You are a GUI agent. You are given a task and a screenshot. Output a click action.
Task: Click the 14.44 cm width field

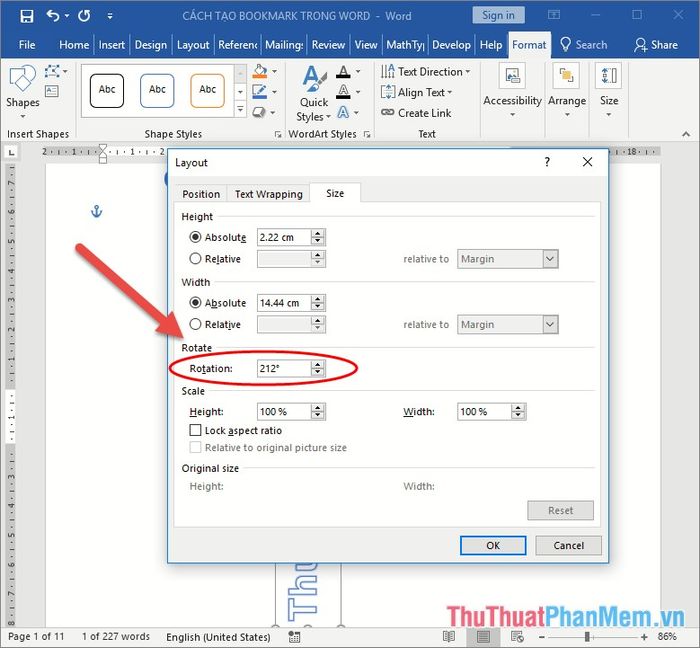(284, 303)
